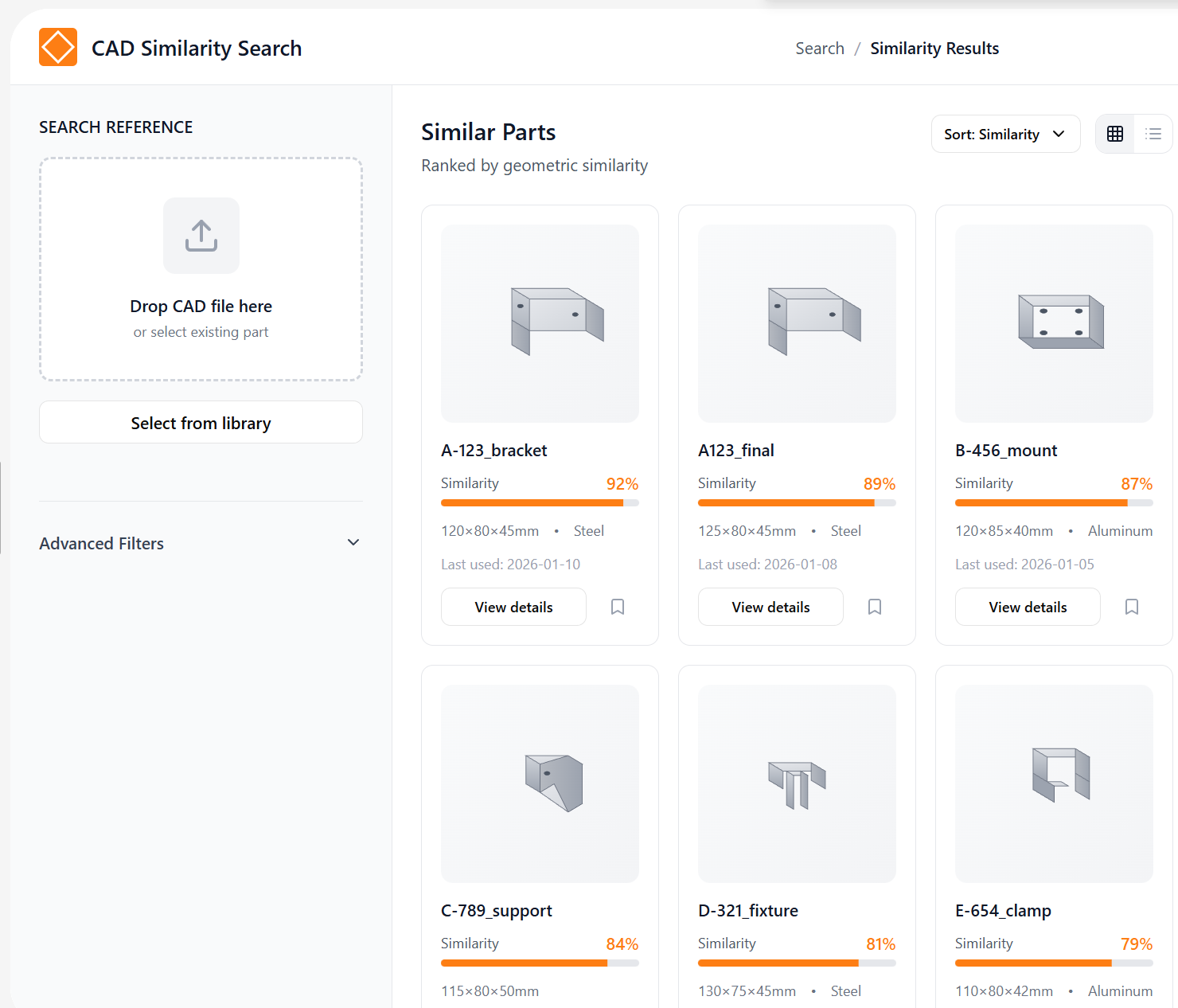
Task: Click the Similarity Results breadcrumb
Action: [934, 49]
